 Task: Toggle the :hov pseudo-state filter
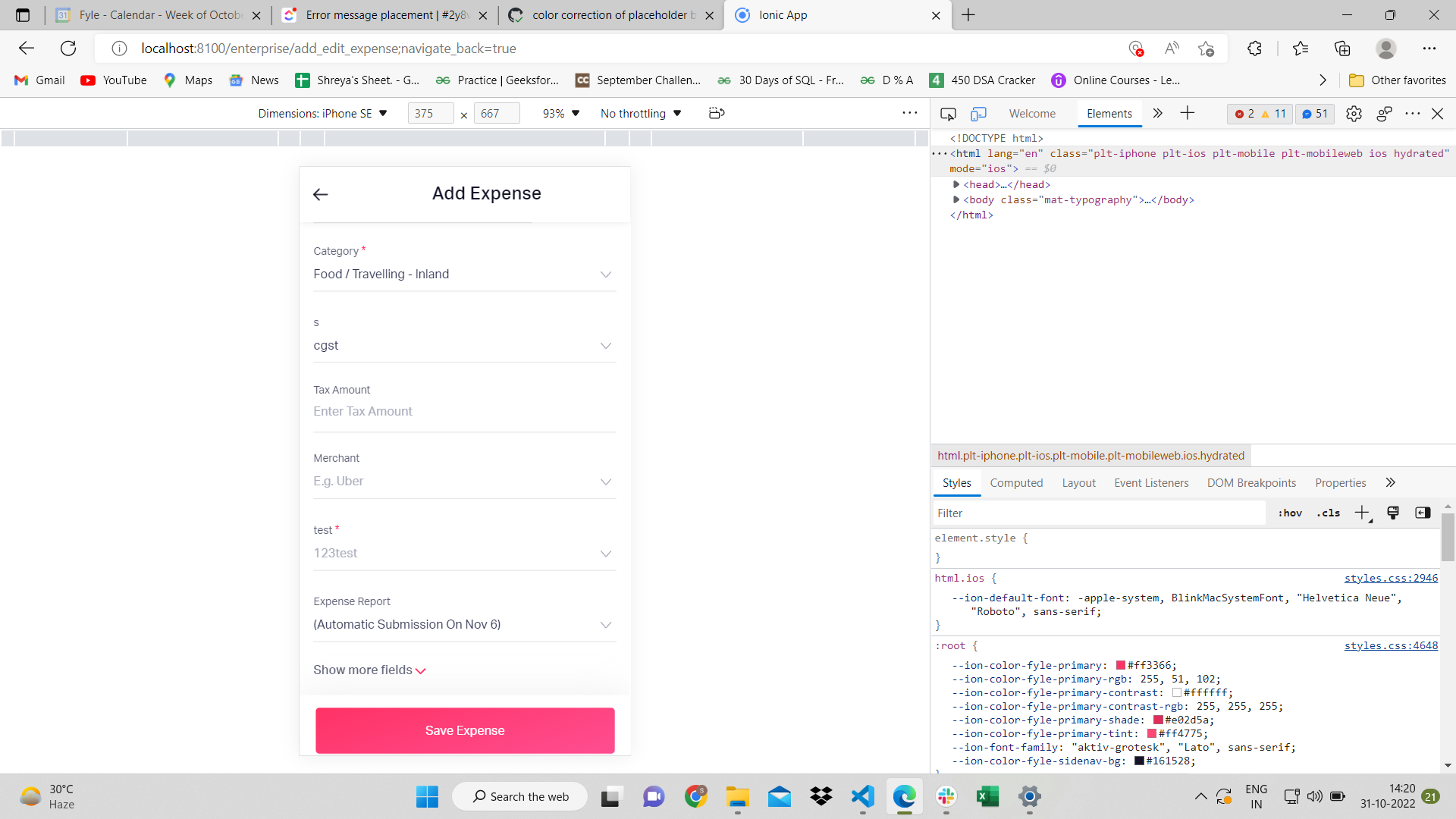pos(1289,513)
